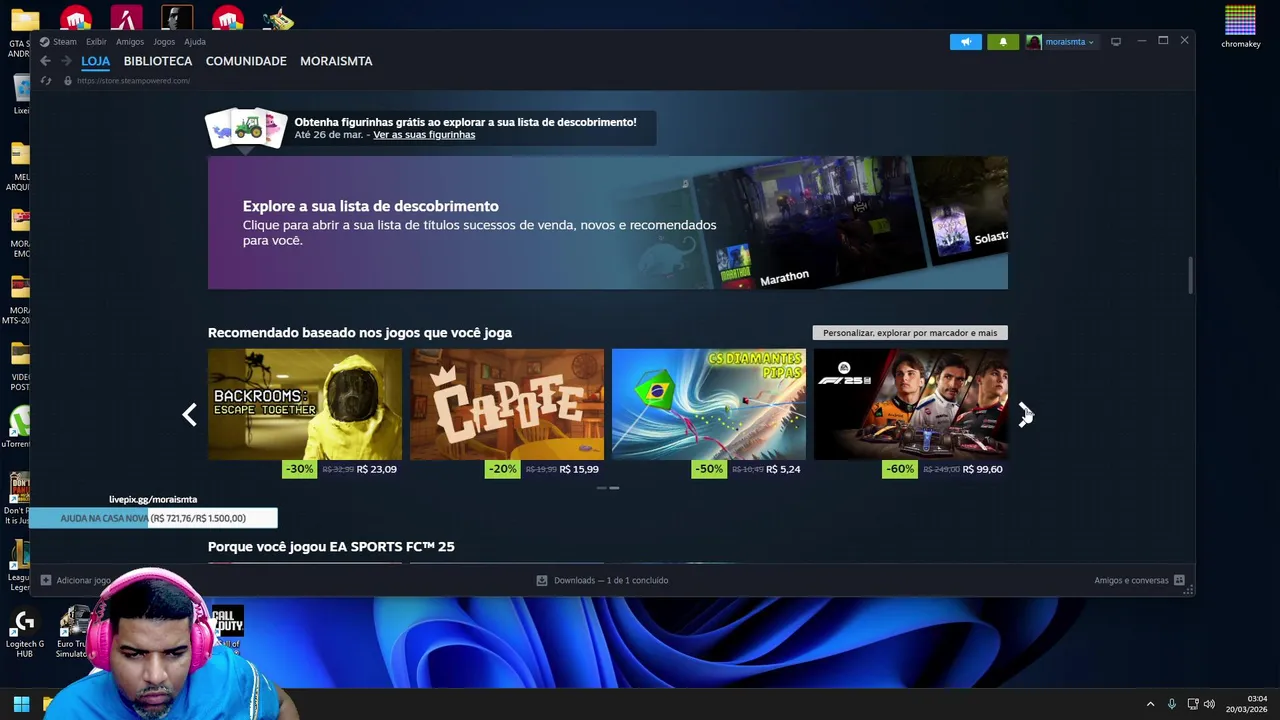Select the second carousel page indicator dot
1280x720 pixels.
pyautogui.click(x=614, y=488)
